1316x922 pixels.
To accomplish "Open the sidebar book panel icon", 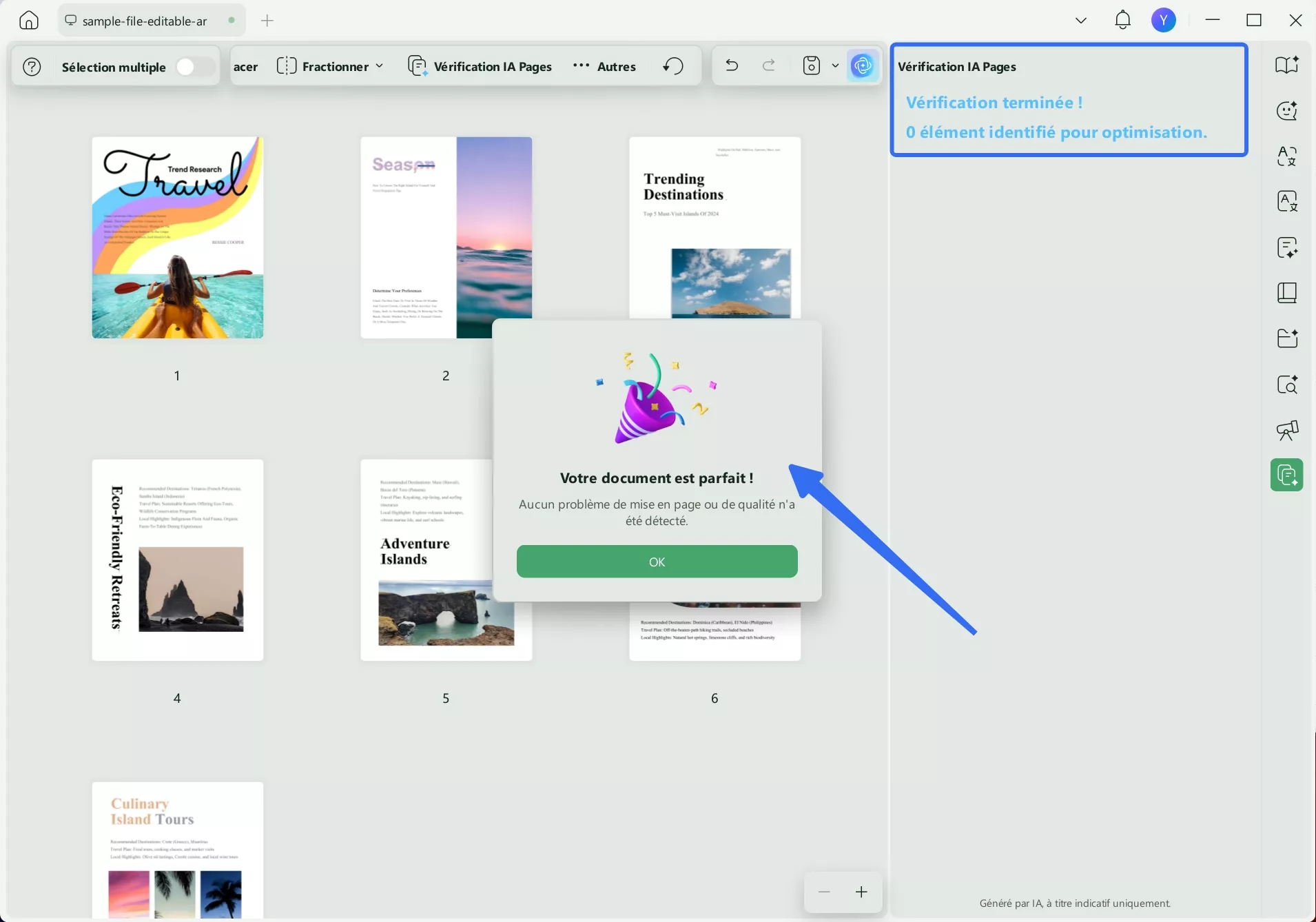I will coord(1287,293).
